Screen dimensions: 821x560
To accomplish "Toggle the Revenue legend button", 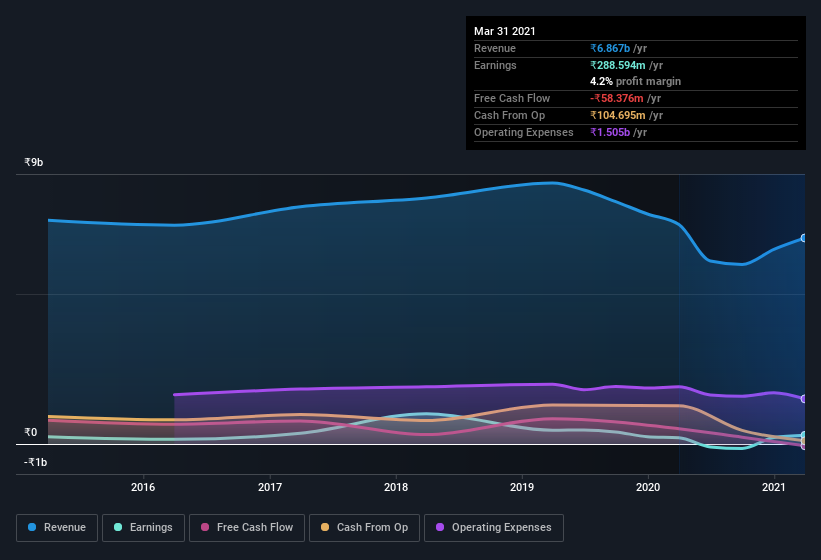I will [57, 528].
